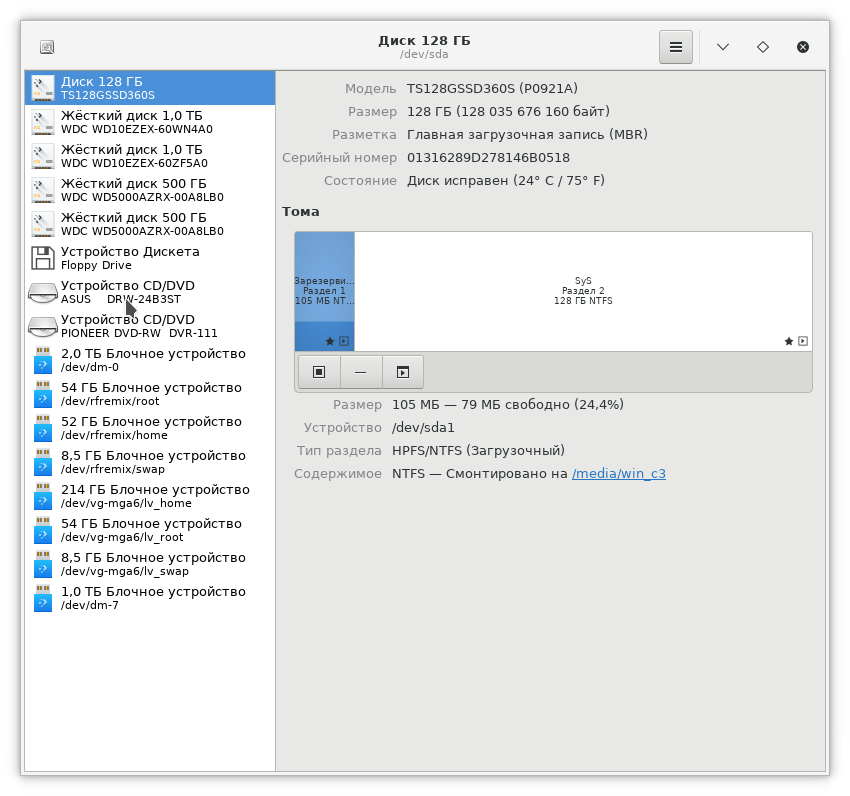
Task: Select /dev/rfremix/swap block device icon
Action: click(x=43, y=462)
